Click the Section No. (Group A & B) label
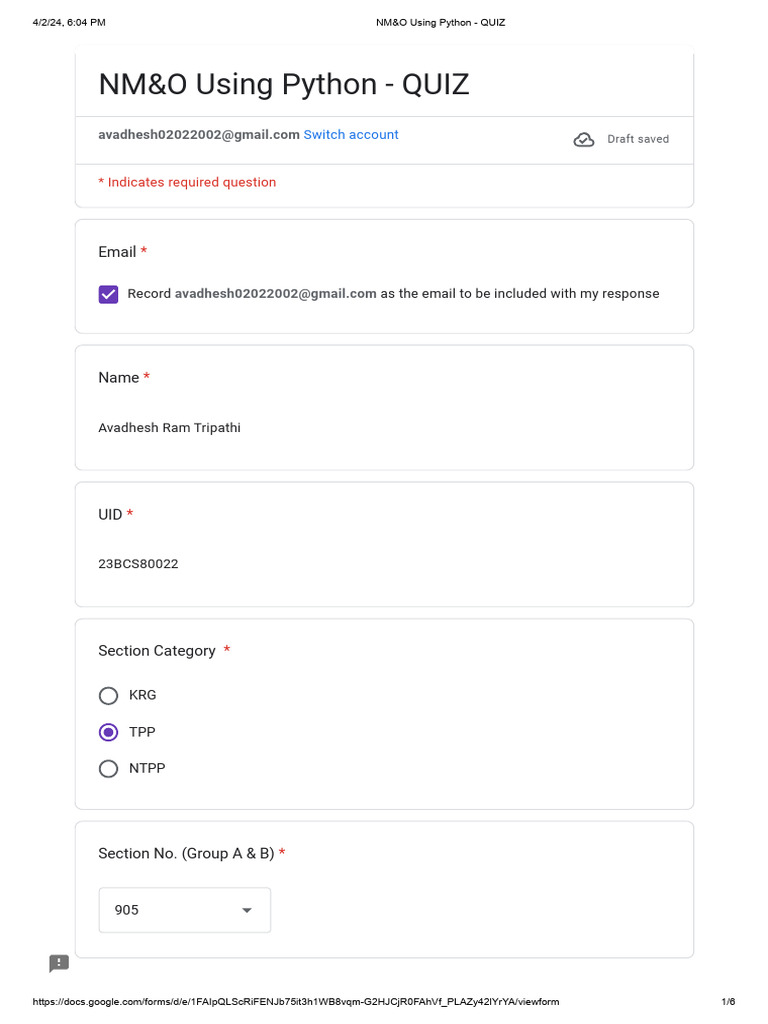 186,854
